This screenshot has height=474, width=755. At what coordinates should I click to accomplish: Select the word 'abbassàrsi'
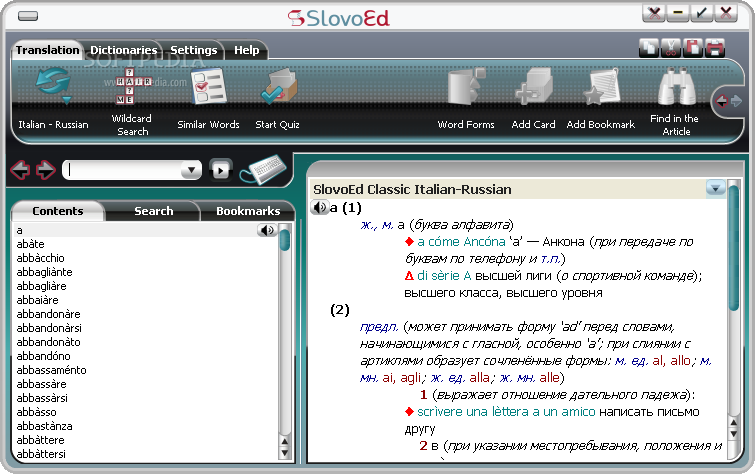click(x=42, y=398)
